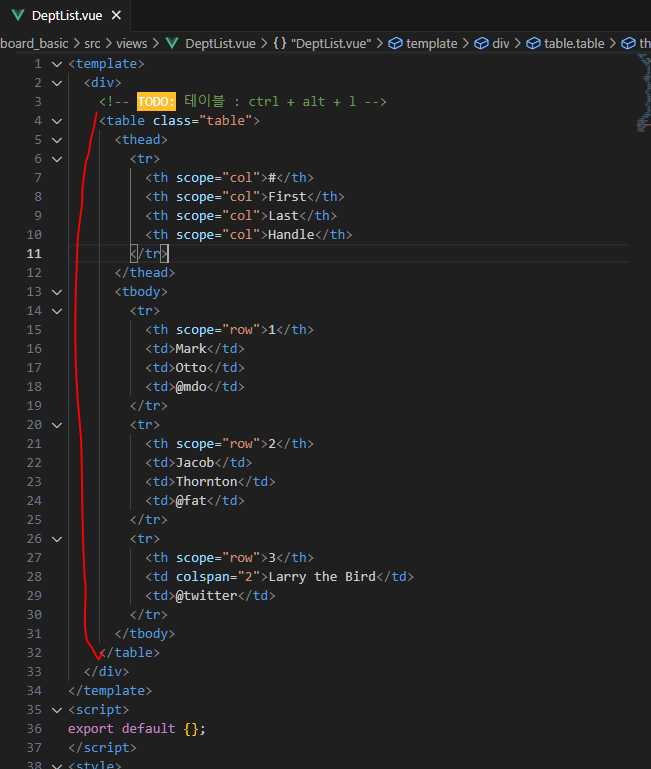Viewport: 651px width, 769px height.
Task: Click closing </table> tag on line 32
Action: (x=130, y=653)
